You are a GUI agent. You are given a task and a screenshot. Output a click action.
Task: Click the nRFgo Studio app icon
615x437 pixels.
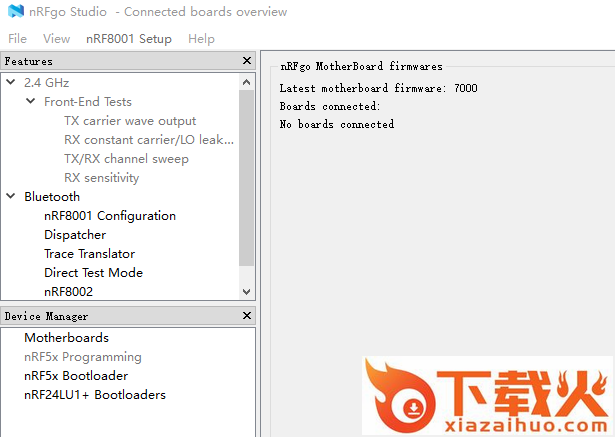pyautogui.click(x=14, y=12)
